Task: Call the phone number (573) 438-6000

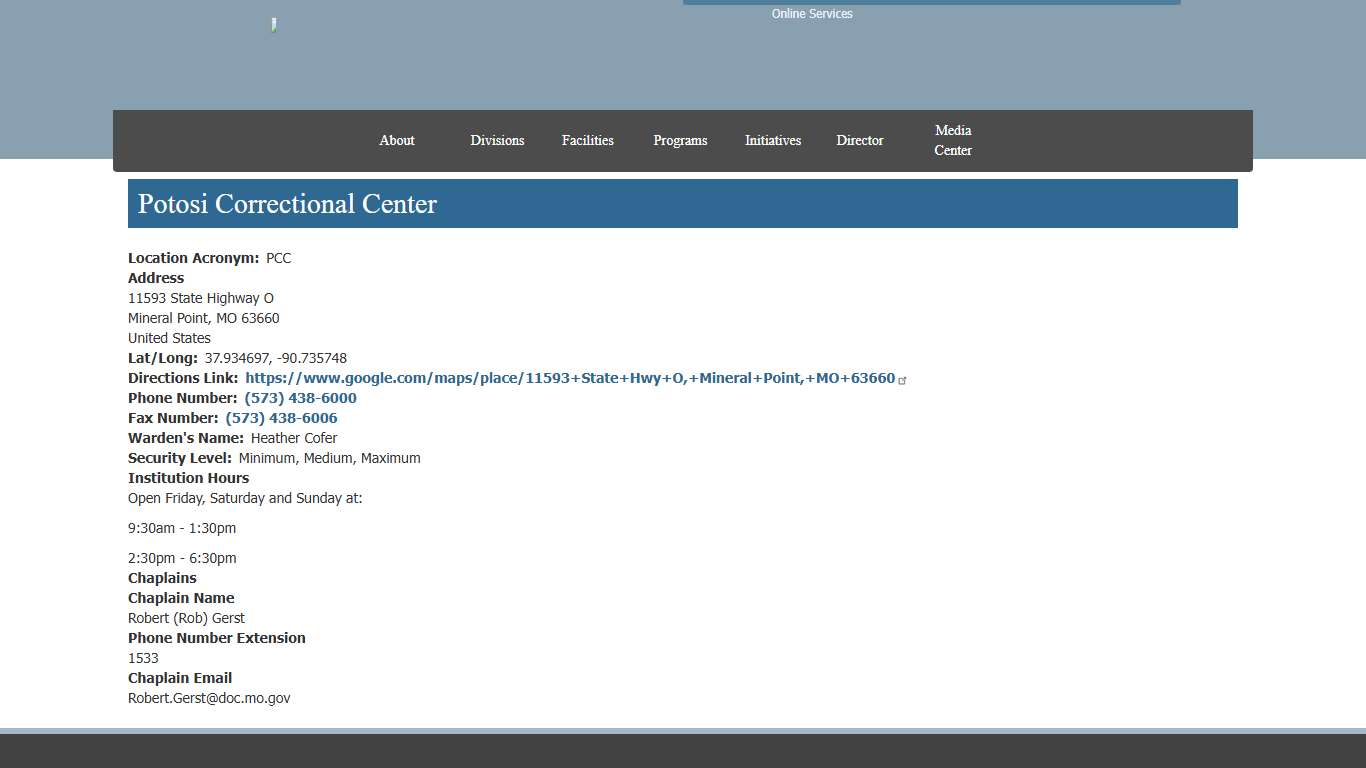Action: pyautogui.click(x=299, y=397)
